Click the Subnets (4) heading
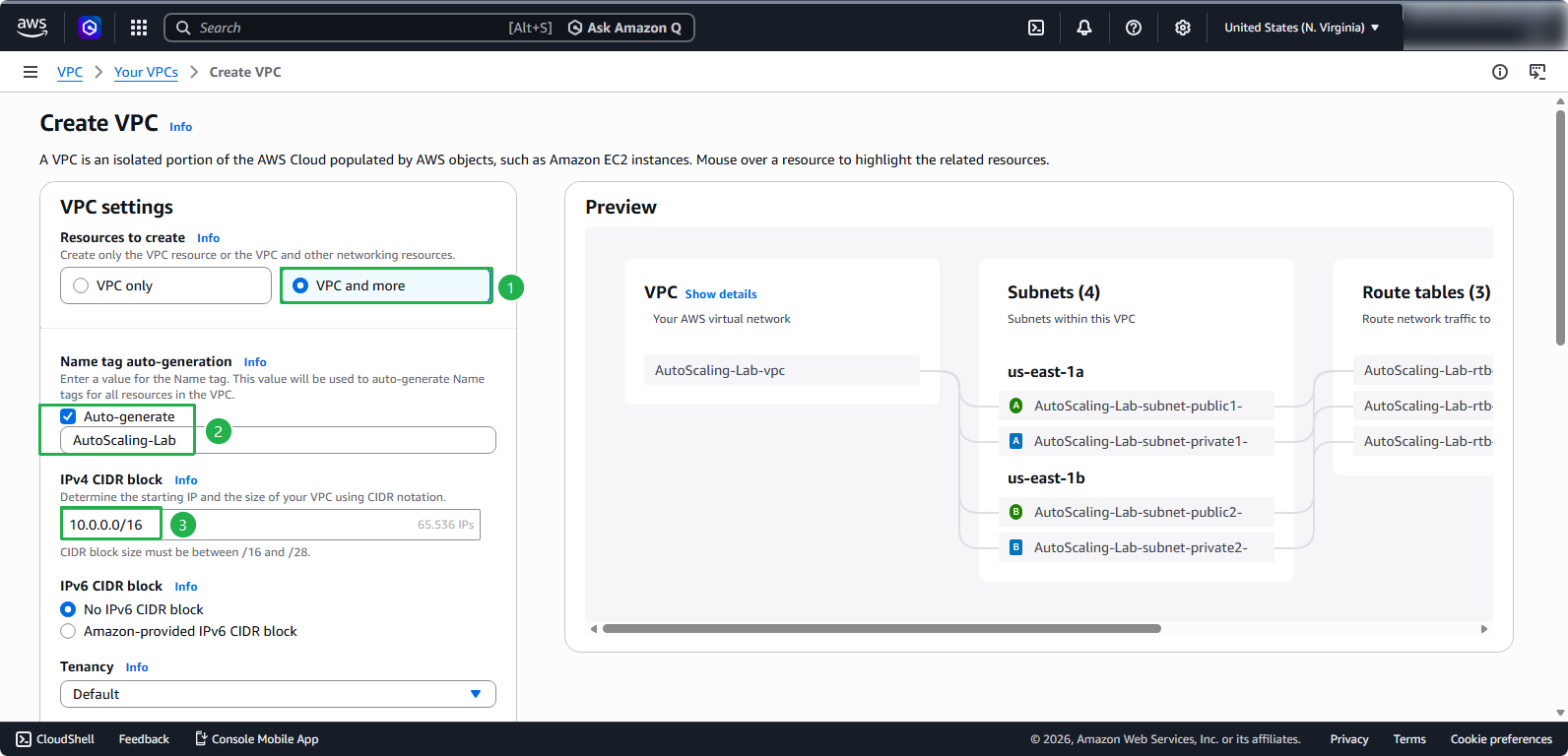1568x756 pixels. click(x=1054, y=292)
